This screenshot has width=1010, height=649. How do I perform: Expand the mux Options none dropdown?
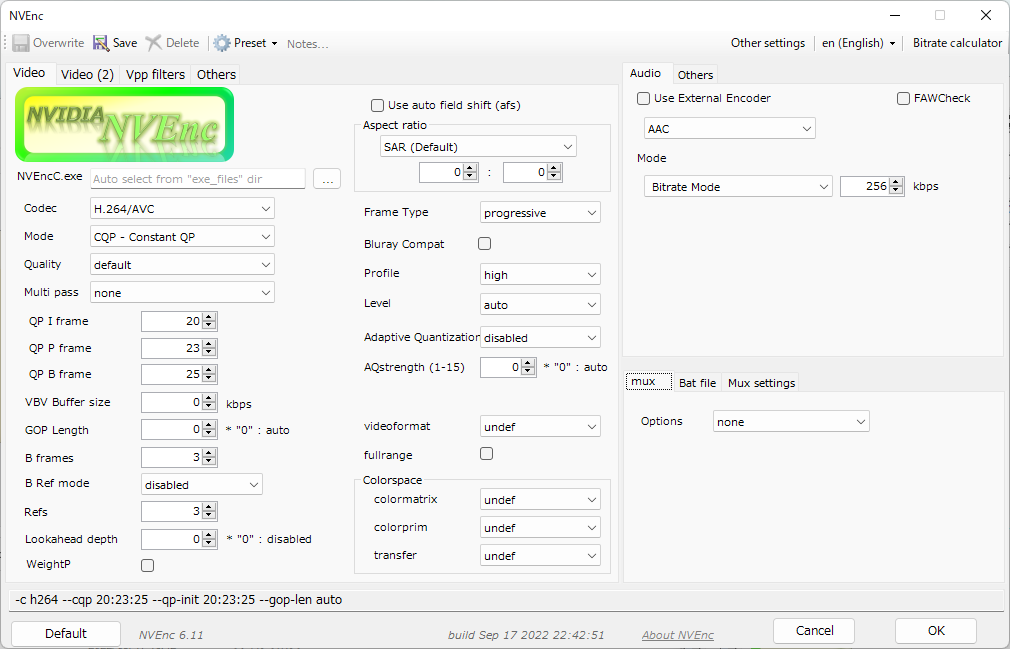[791, 422]
